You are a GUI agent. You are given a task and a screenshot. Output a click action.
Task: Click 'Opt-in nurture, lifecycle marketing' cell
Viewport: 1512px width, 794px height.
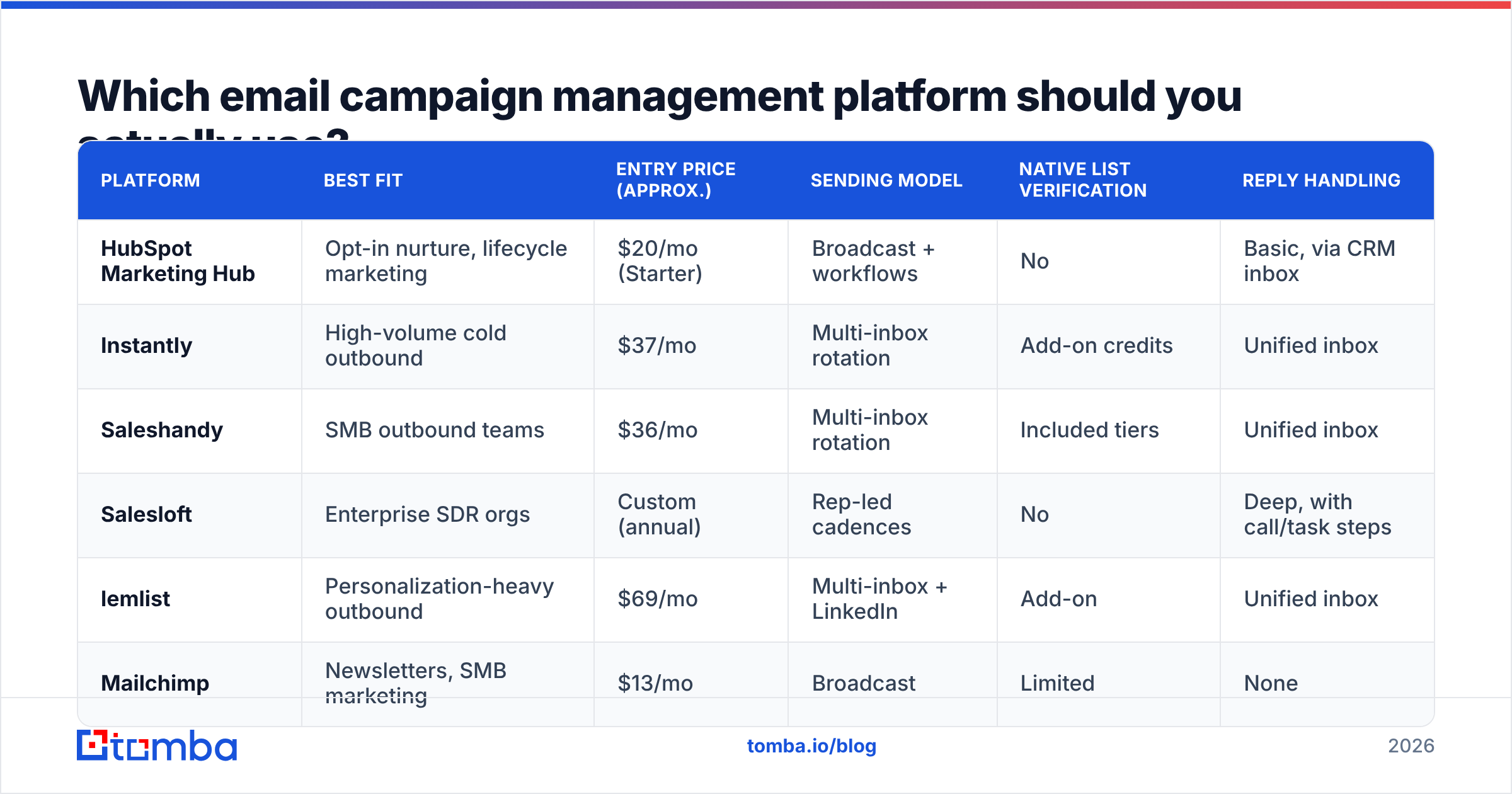[x=448, y=262]
